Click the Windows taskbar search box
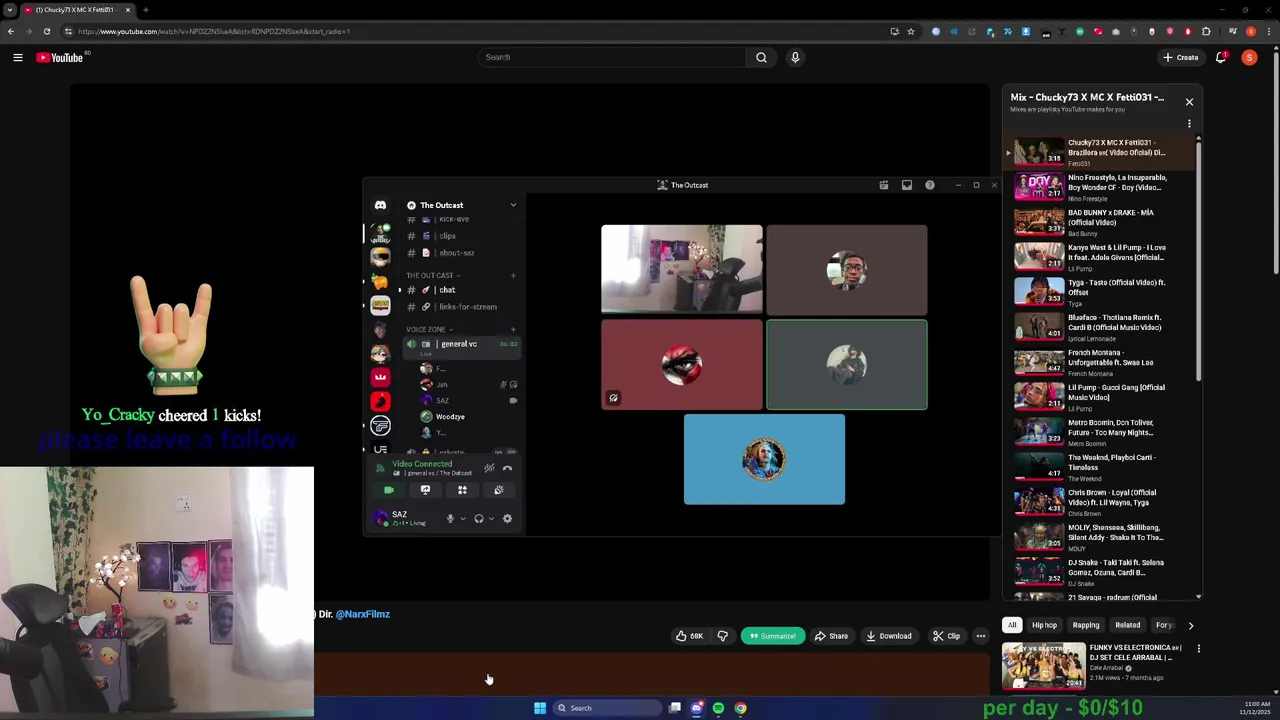Image resolution: width=1280 pixels, height=720 pixels. [x=607, y=708]
